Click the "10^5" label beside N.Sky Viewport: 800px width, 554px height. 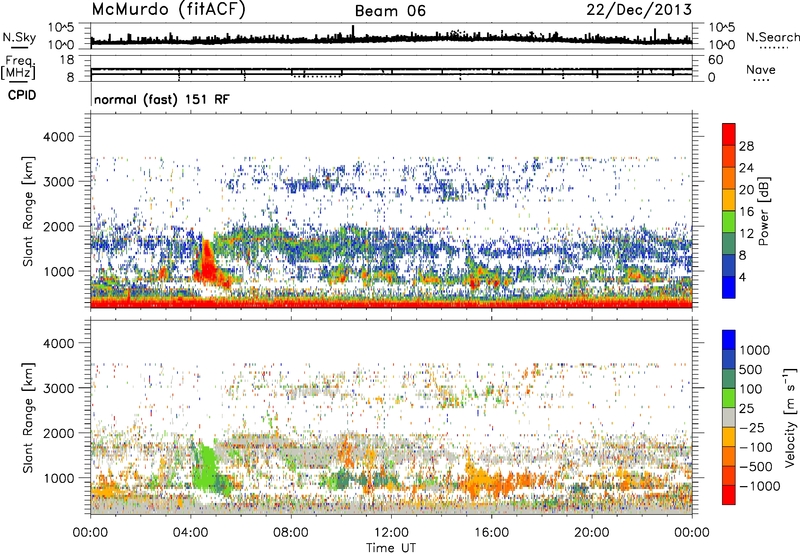pos(61,28)
